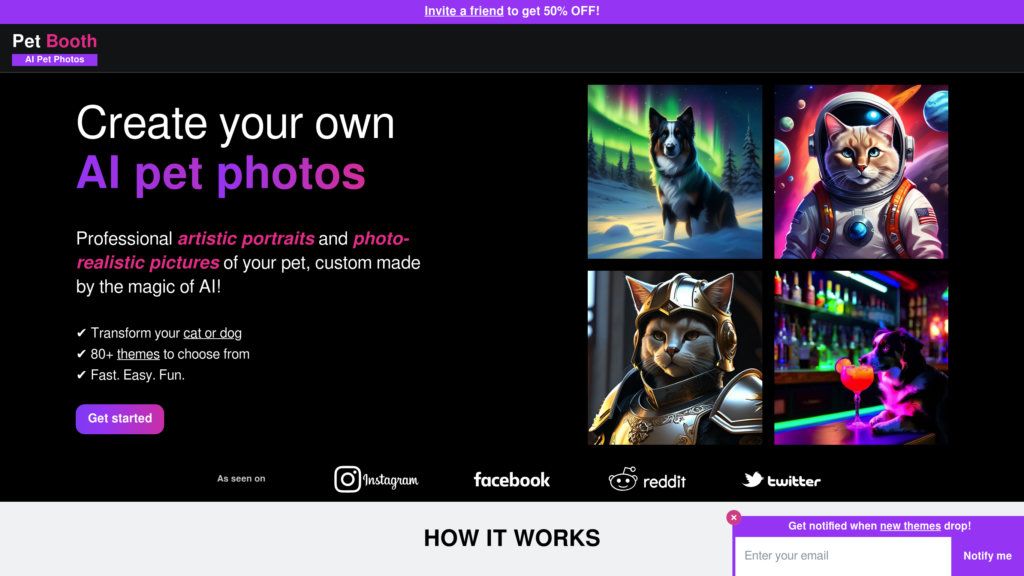Follow the cat or dog link

(212, 333)
